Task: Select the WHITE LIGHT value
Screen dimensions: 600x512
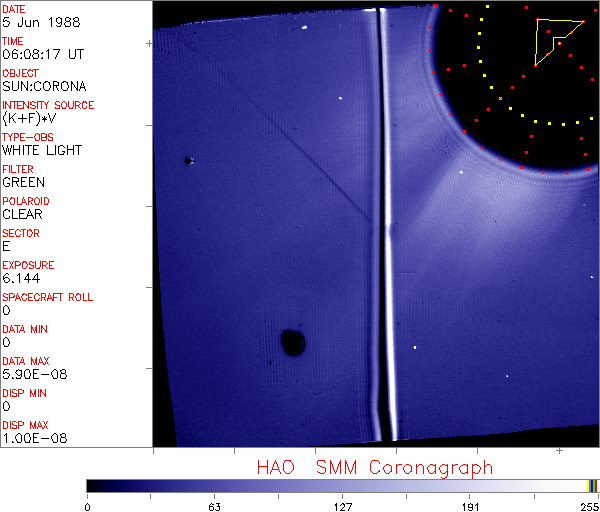Action: (42, 150)
